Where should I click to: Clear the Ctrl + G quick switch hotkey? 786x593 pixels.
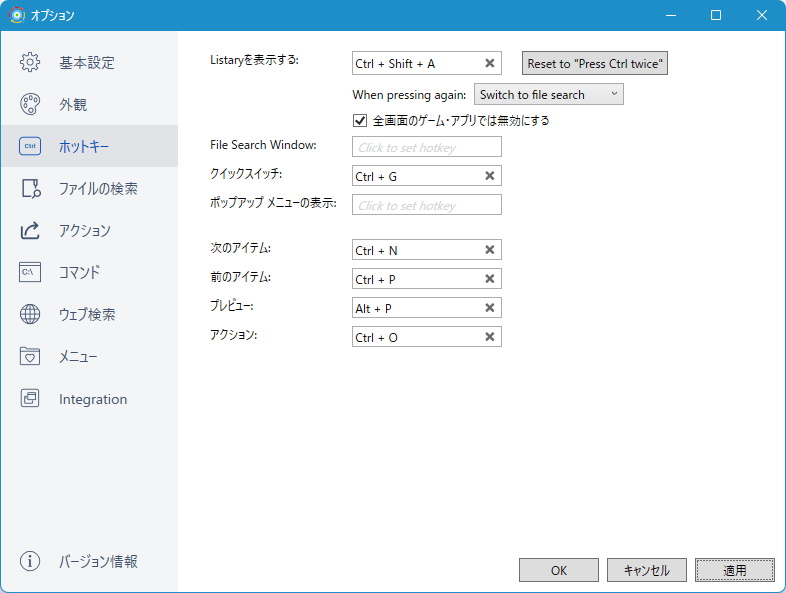pos(490,176)
